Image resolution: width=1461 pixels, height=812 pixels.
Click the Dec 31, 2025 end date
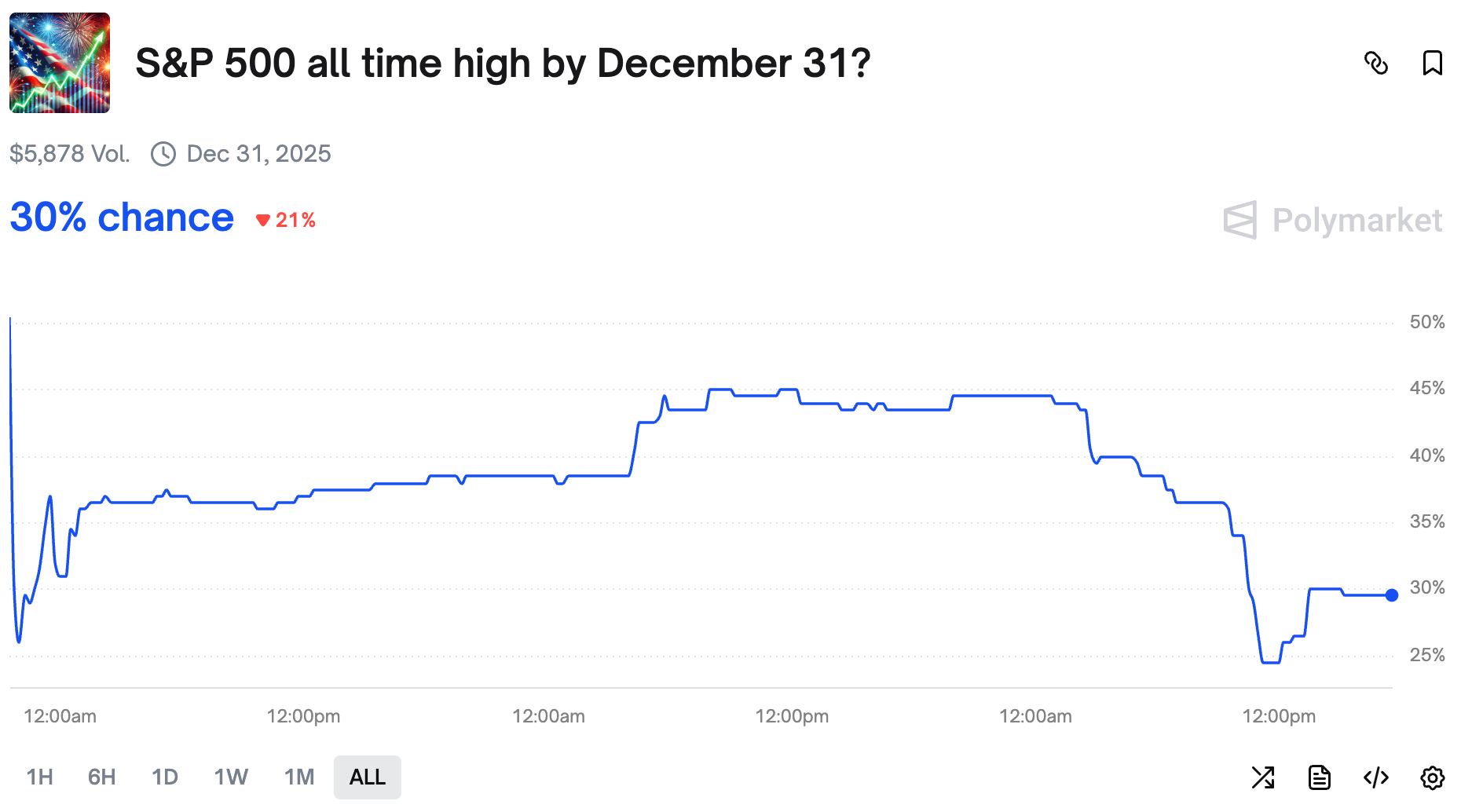tap(258, 154)
